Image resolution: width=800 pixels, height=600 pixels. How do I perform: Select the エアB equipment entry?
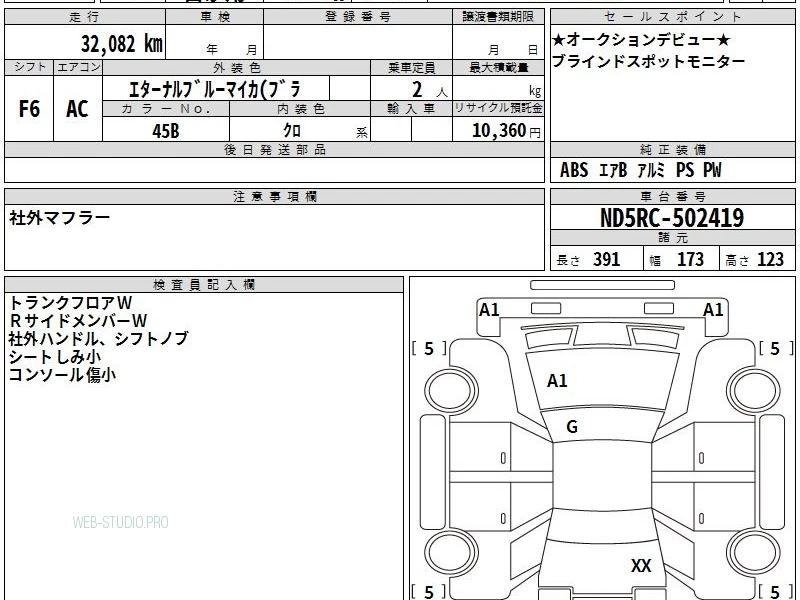[x=613, y=170]
